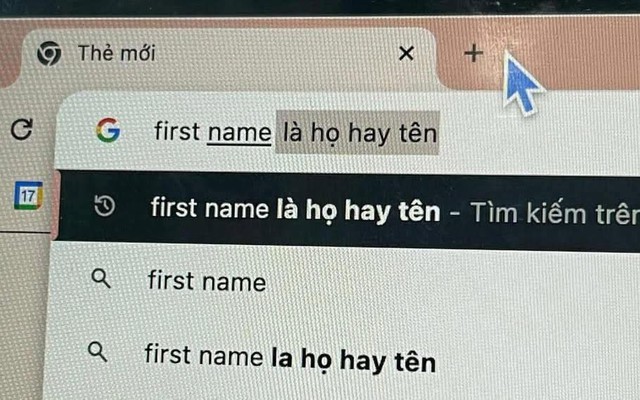Close the "Thẻ mới" tab

click(406, 53)
